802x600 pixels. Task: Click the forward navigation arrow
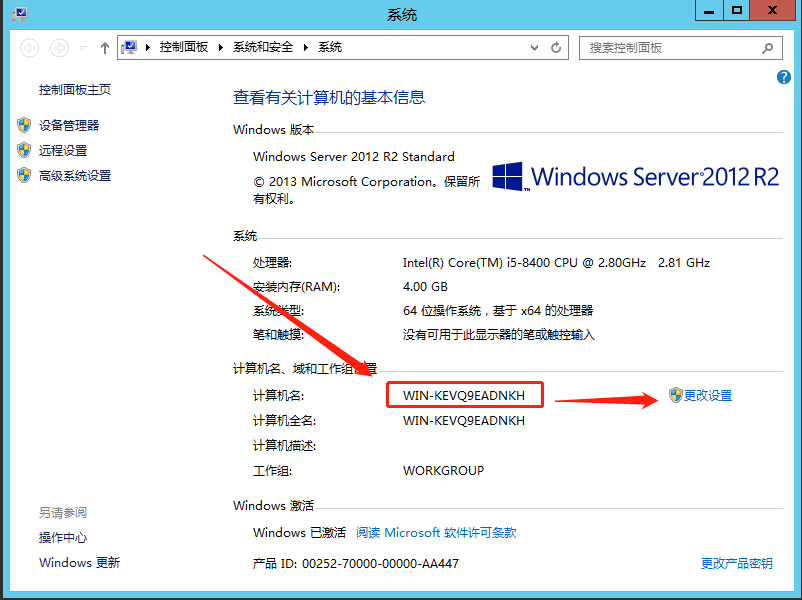click(x=58, y=46)
